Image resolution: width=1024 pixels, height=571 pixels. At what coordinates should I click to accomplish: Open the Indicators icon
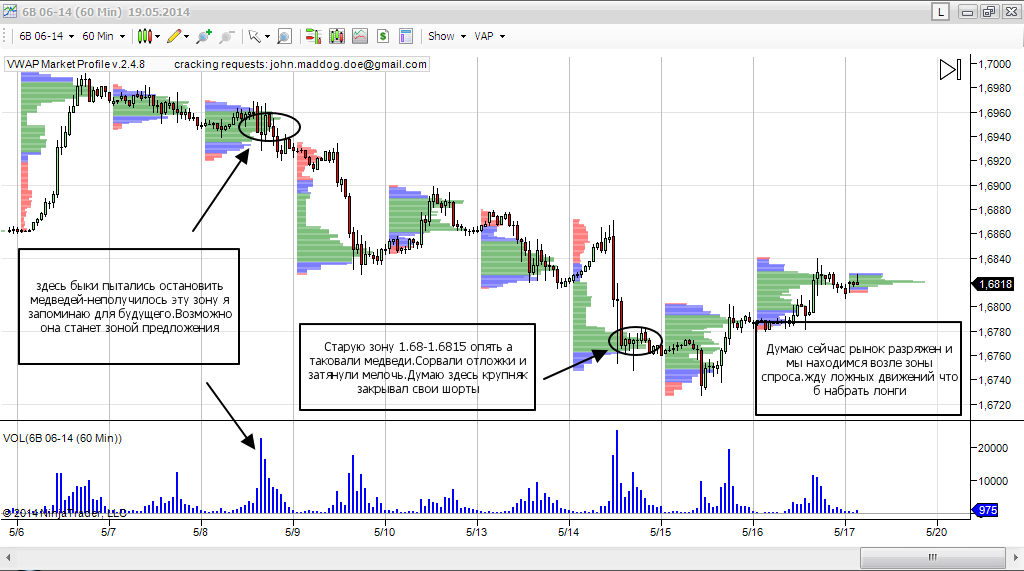(x=360, y=36)
